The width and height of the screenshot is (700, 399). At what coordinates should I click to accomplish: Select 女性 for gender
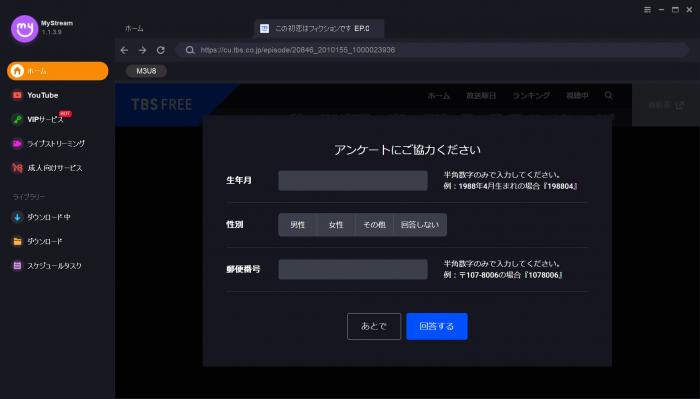(x=336, y=225)
